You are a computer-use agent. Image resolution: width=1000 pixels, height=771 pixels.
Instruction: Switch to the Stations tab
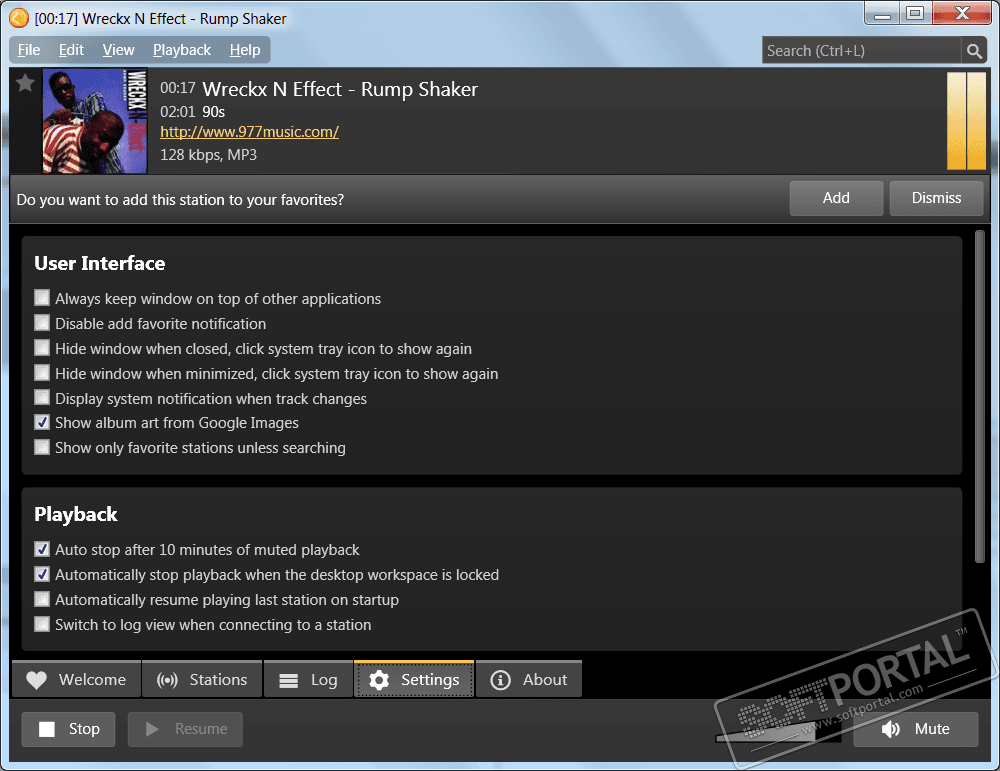[202, 679]
